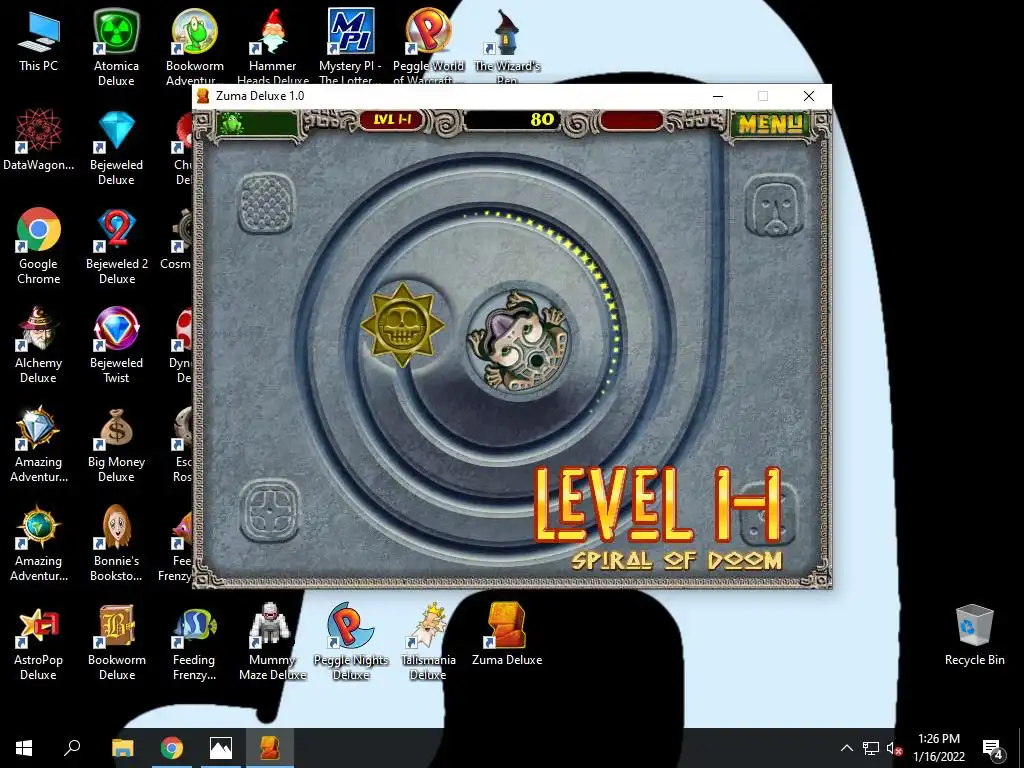
Task: Click the red Zuma progress bar
Action: (631, 121)
